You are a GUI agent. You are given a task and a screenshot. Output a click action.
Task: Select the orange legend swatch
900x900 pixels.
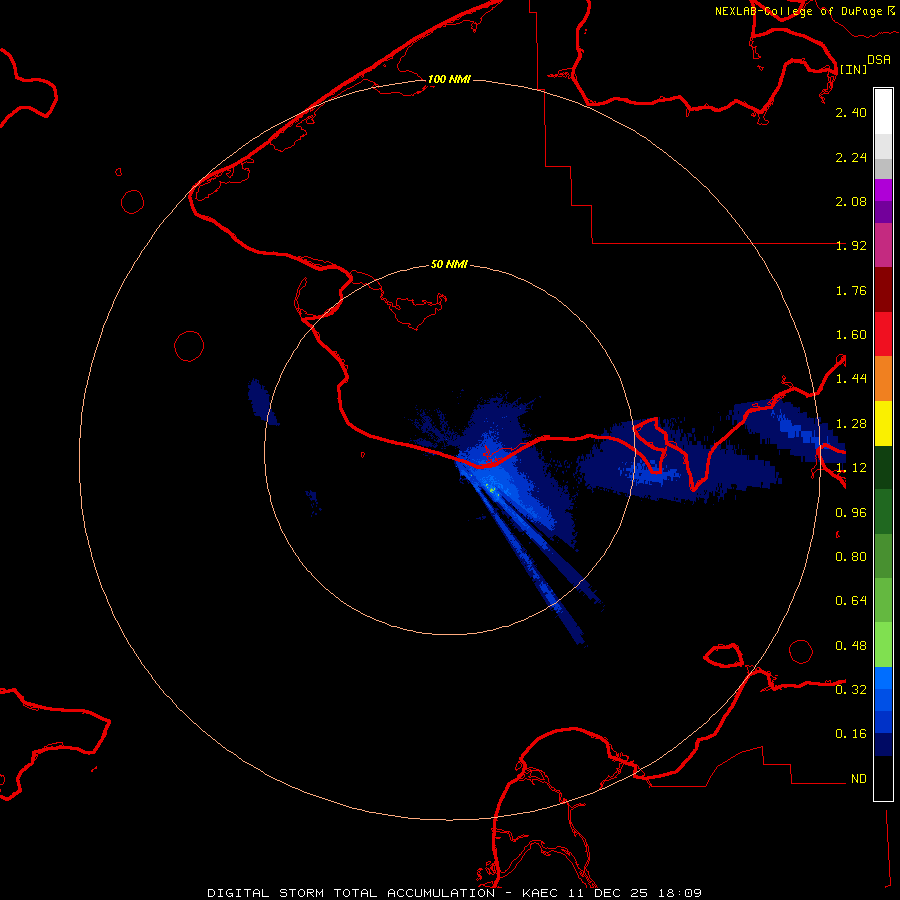click(883, 379)
